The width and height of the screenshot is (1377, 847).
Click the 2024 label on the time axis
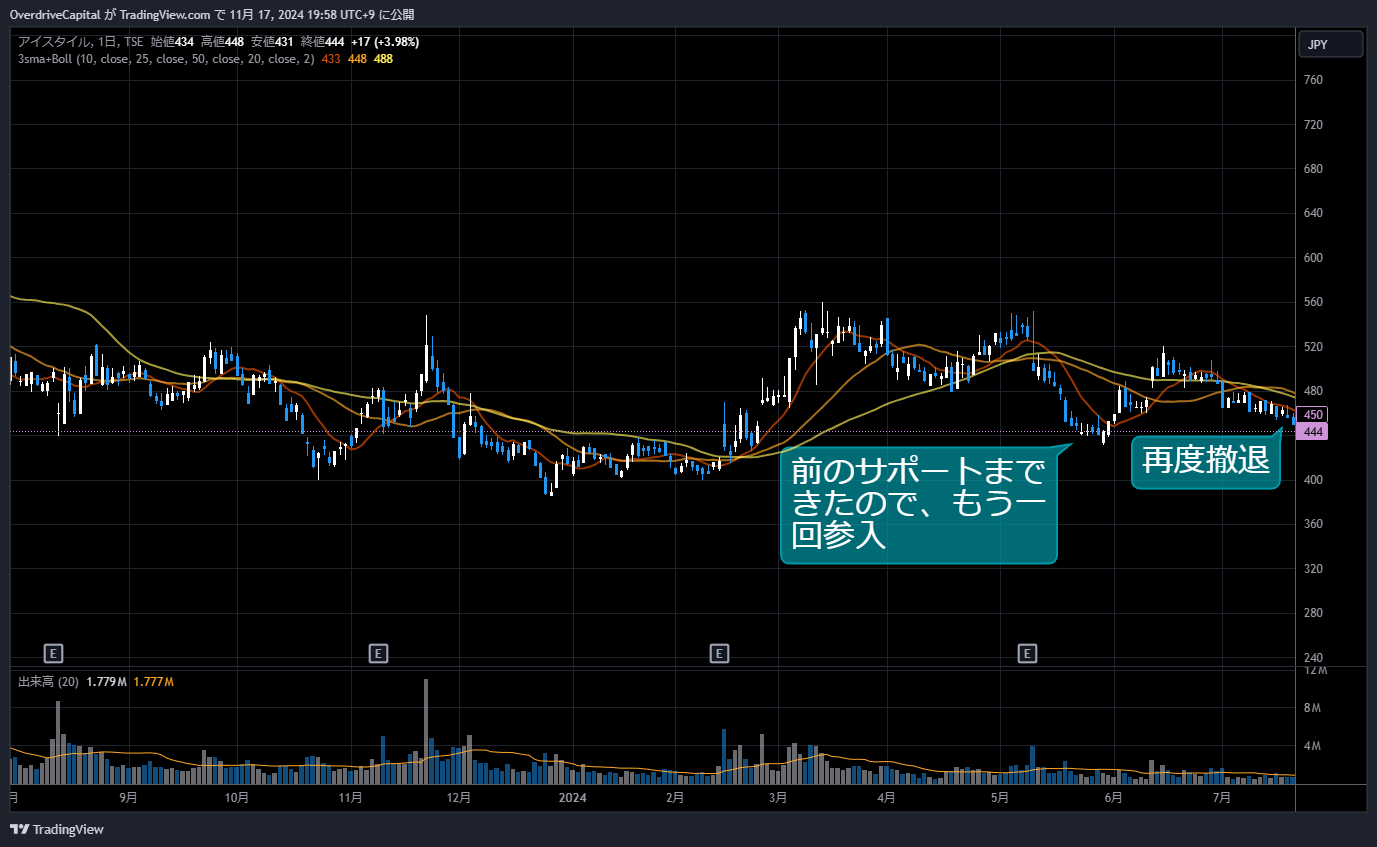click(572, 798)
